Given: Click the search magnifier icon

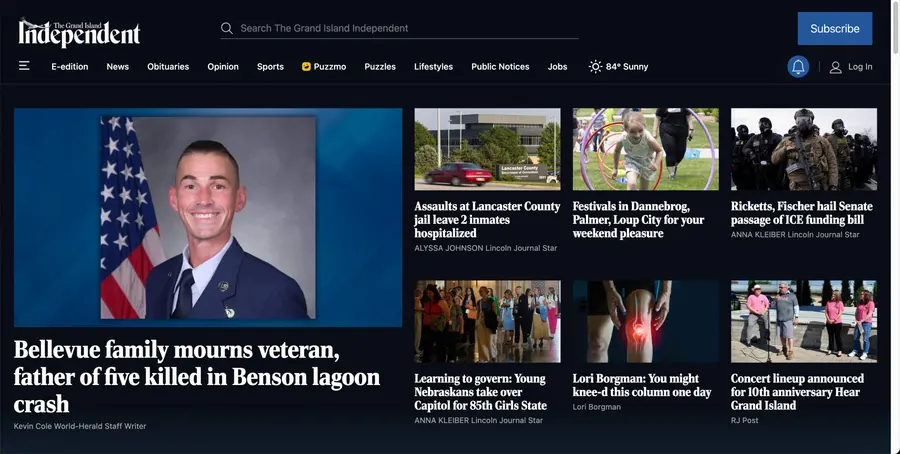Looking at the screenshot, I should (227, 28).
